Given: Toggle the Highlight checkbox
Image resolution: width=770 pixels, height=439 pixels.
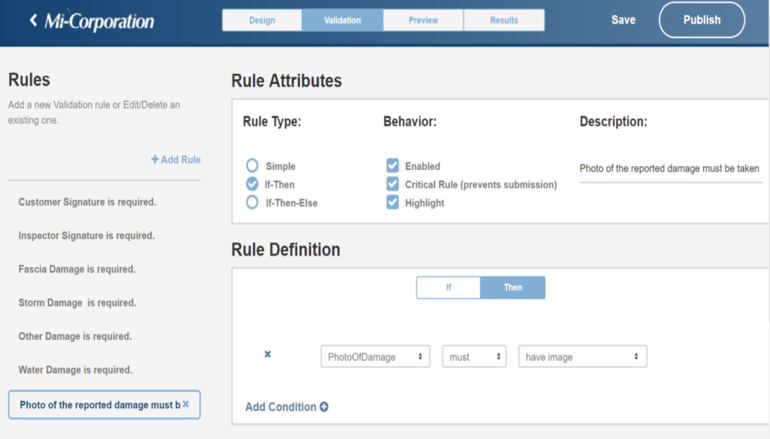Looking at the screenshot, I should 392,202.
